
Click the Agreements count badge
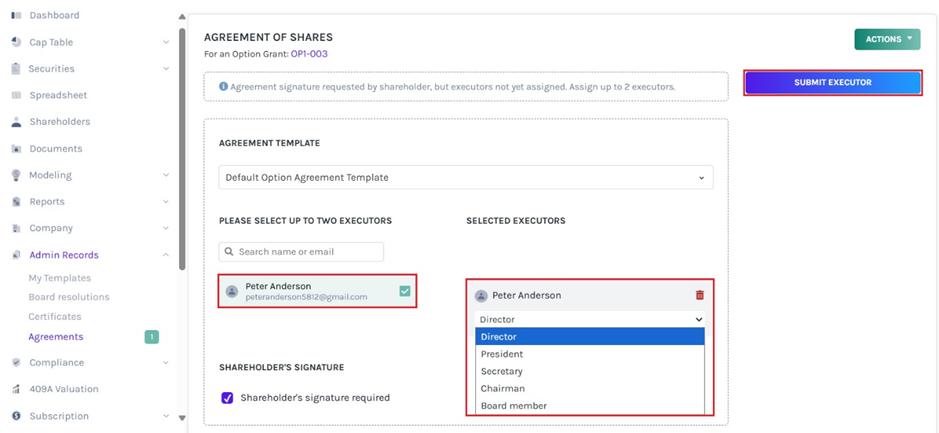coord(152,337)
